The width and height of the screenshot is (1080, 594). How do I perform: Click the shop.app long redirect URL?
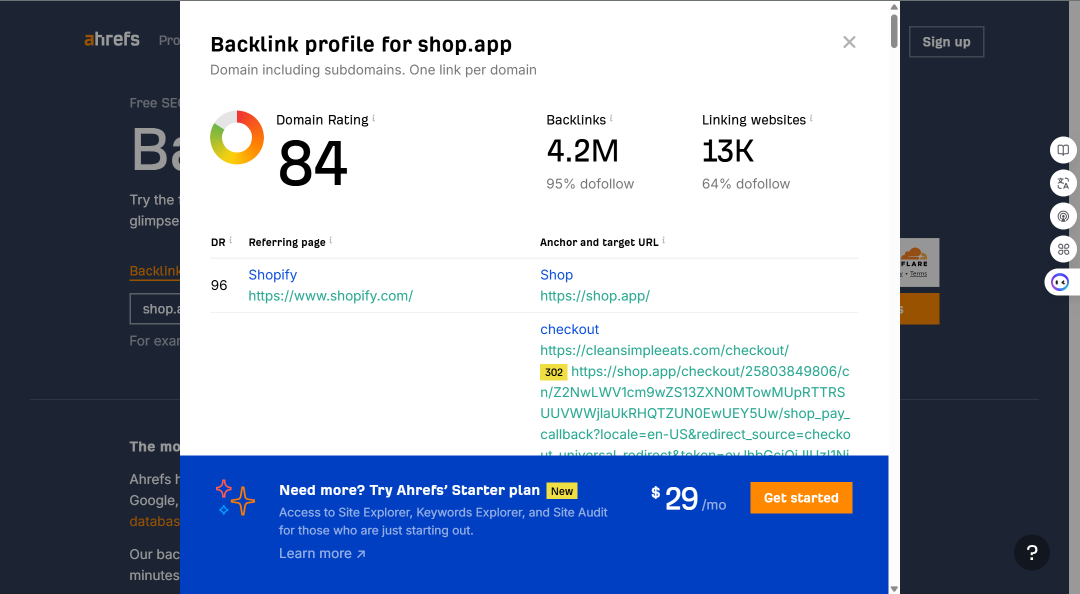(696, 413)
